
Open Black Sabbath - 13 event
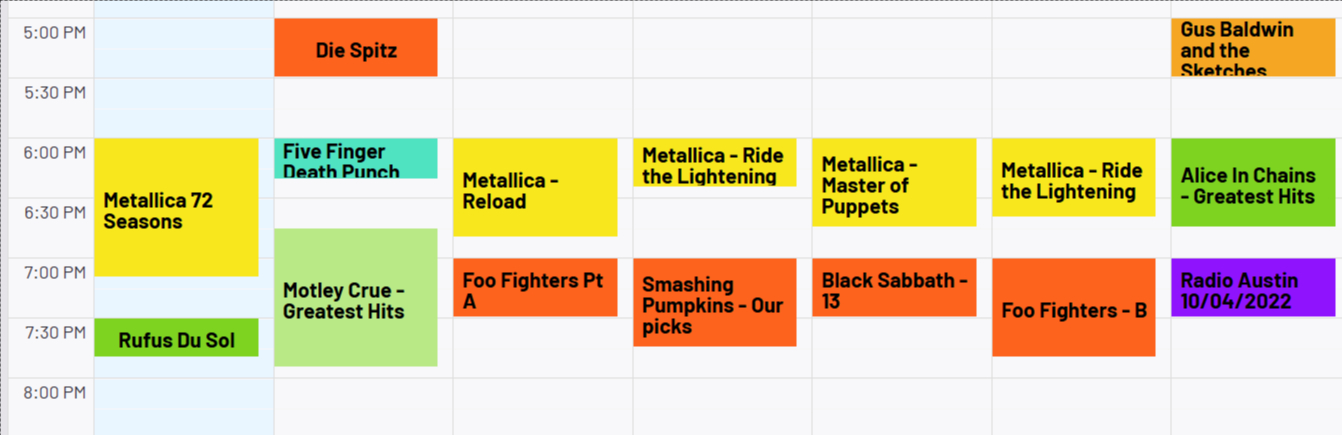coord(894,288)
